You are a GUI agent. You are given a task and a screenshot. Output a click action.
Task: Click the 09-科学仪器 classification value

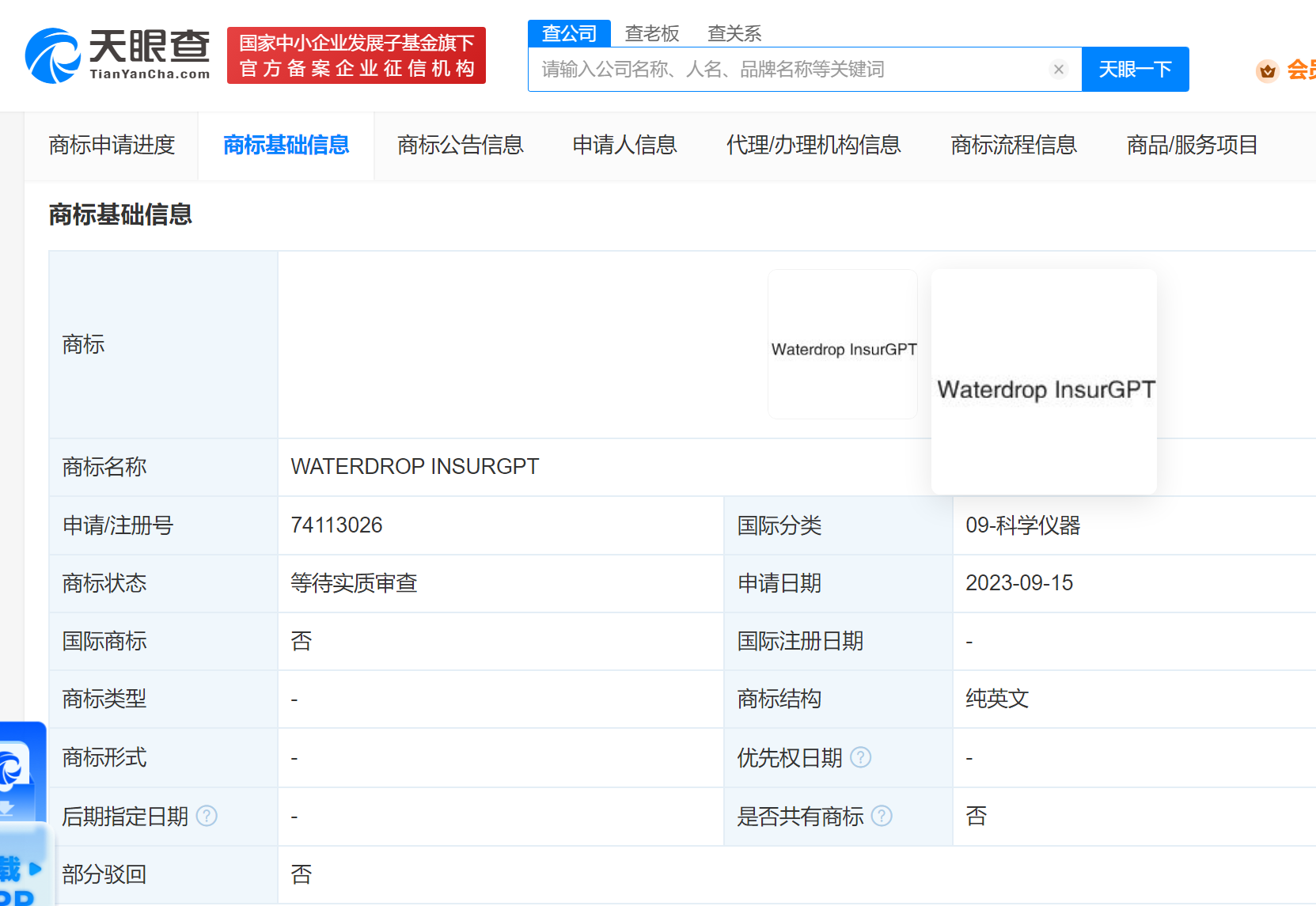coord(1023,525)
